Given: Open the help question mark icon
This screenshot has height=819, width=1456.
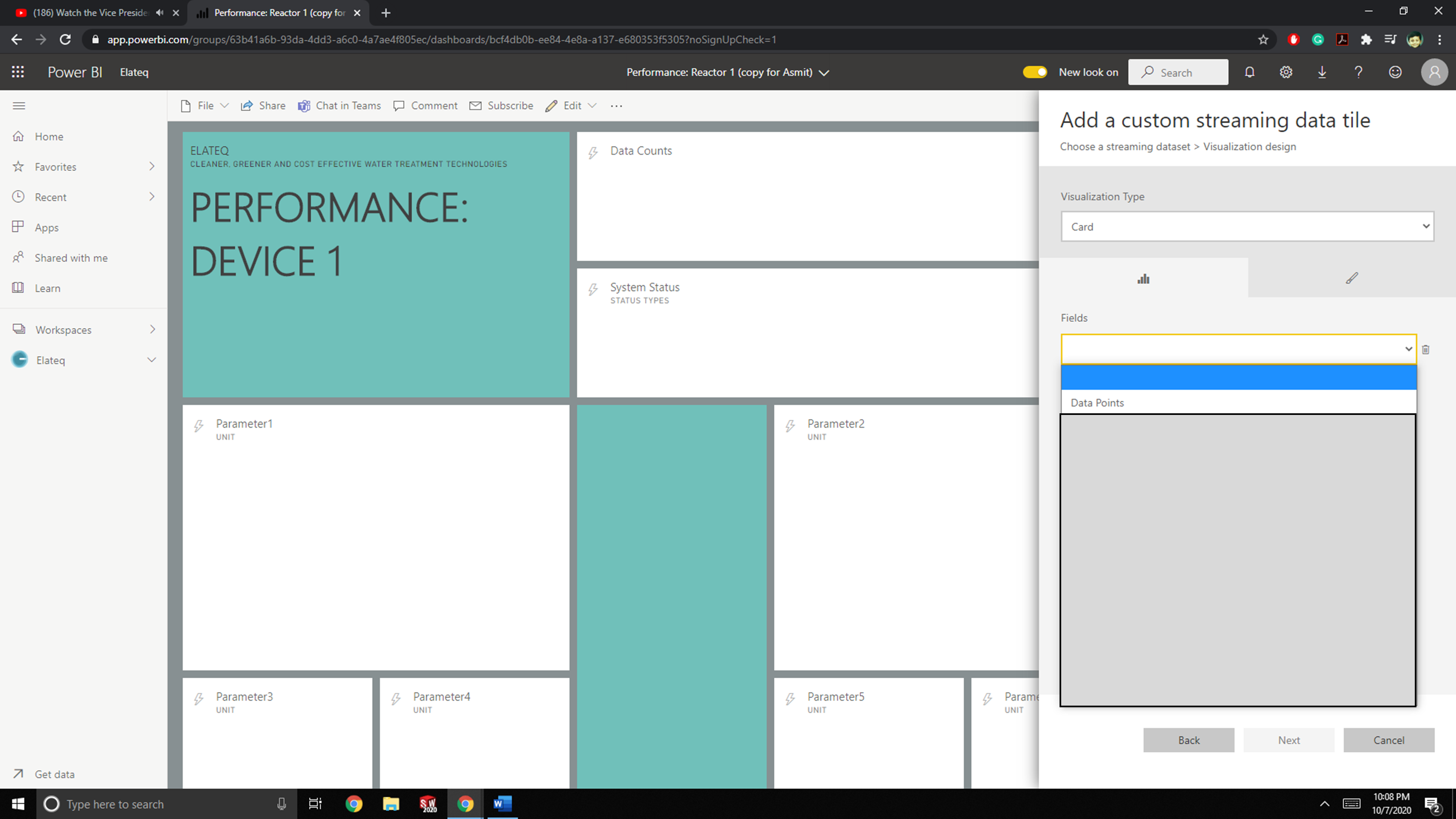Looking at the screenshot, I should [1358, 72].
